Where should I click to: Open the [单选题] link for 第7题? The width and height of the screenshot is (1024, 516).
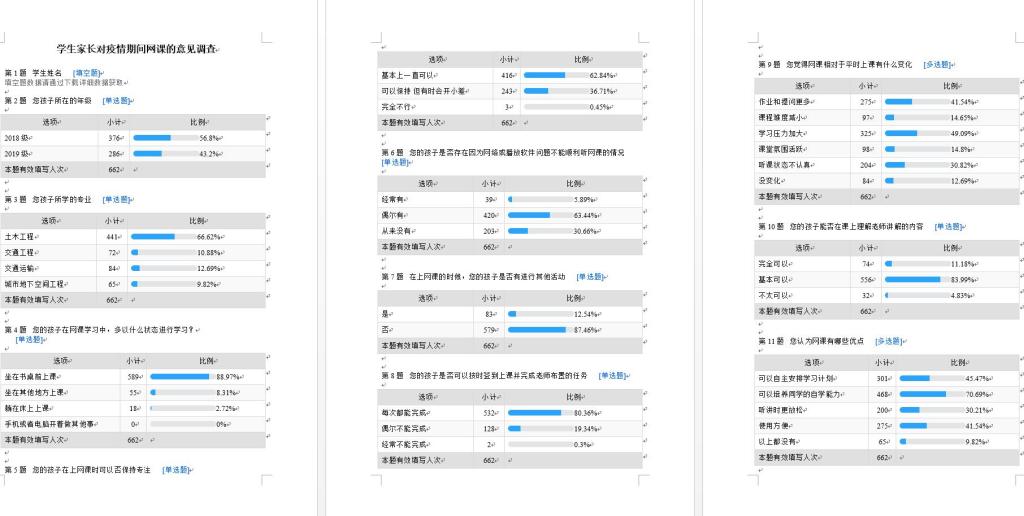(590, 276)
